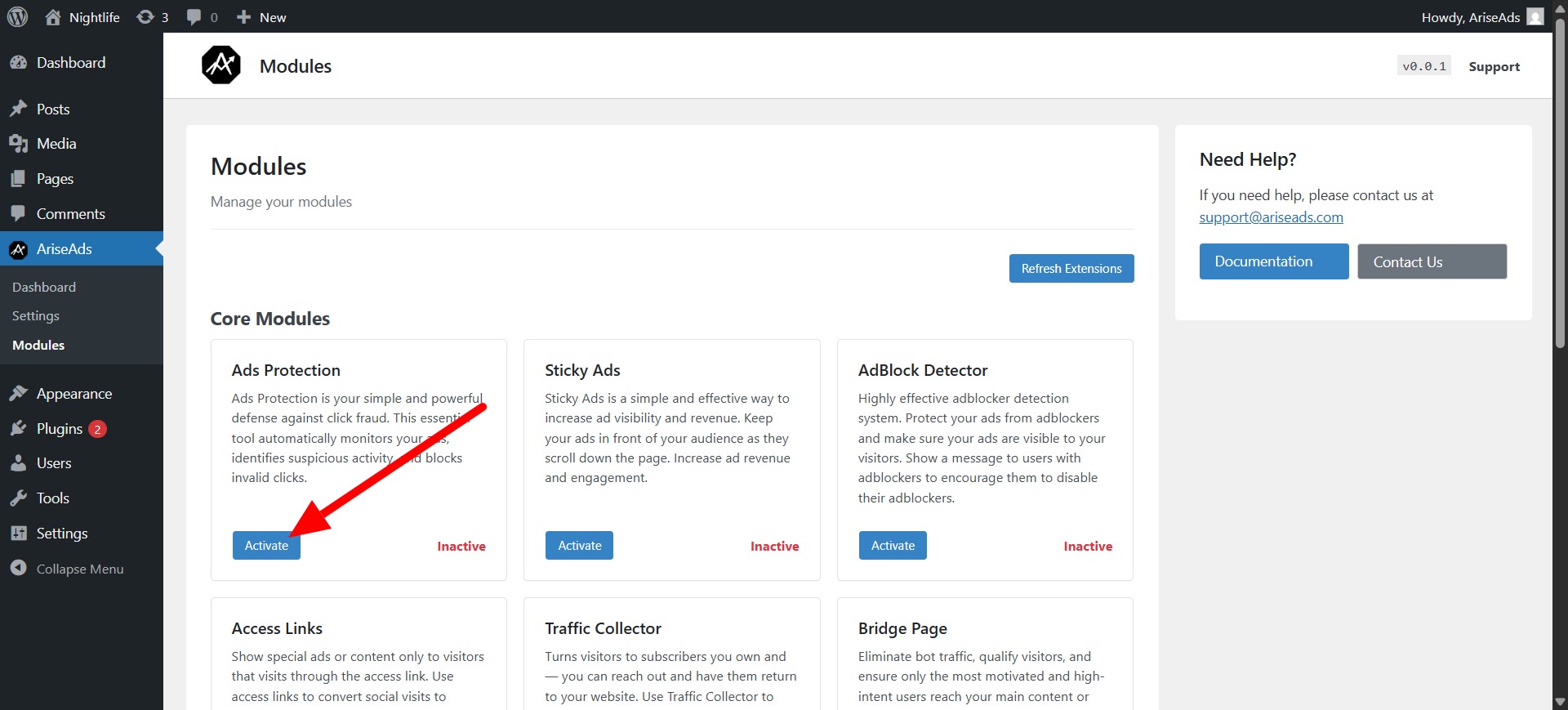This screenshot has width=1568, height=710.
Task: Click the Comments icon in sidebar
Action: [19, 214]
